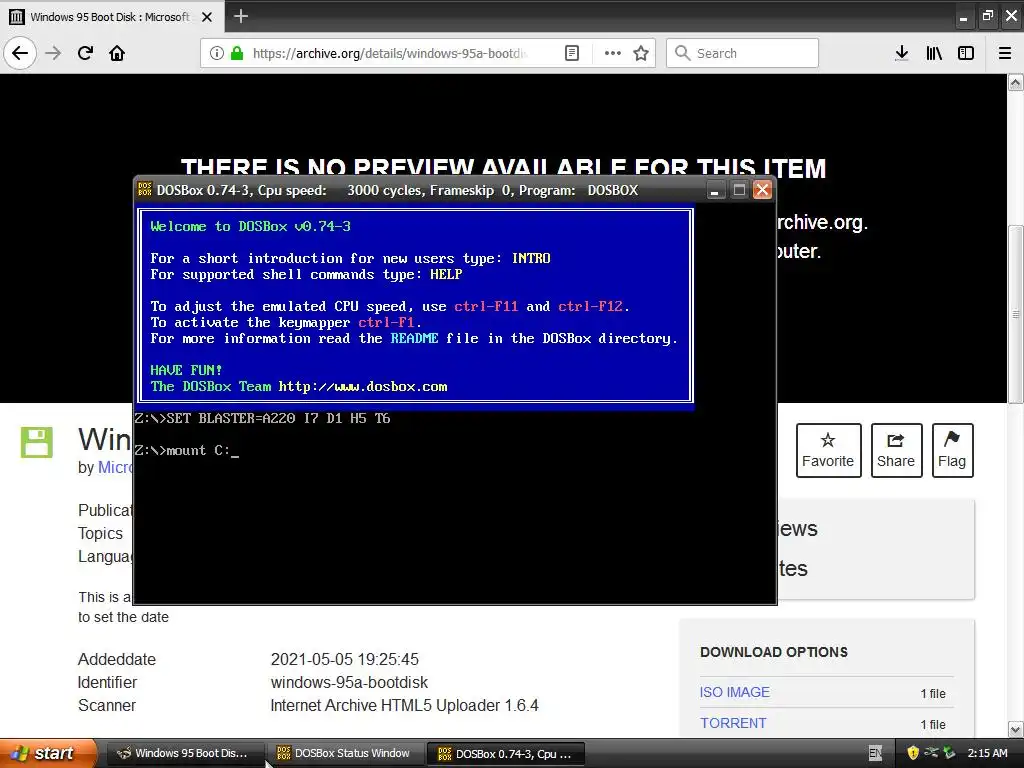Click the Favorite star button

pyautogui.click(x=828, y=450)
